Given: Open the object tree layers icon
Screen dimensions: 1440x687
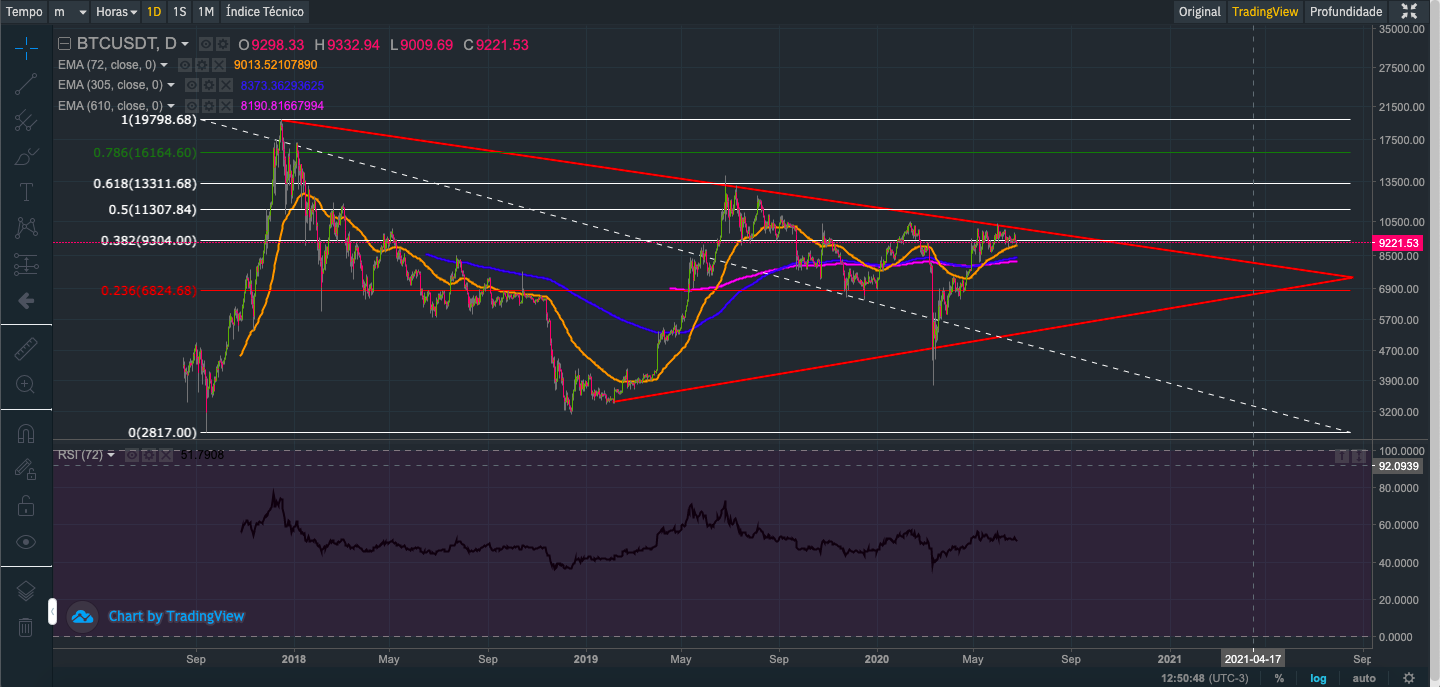Looking at the screenshot, I should point(26,591).
